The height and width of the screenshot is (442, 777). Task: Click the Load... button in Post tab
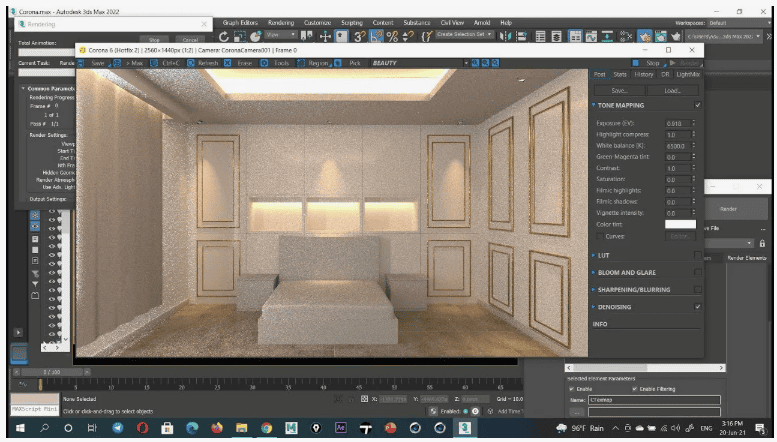tap(672, 91)
